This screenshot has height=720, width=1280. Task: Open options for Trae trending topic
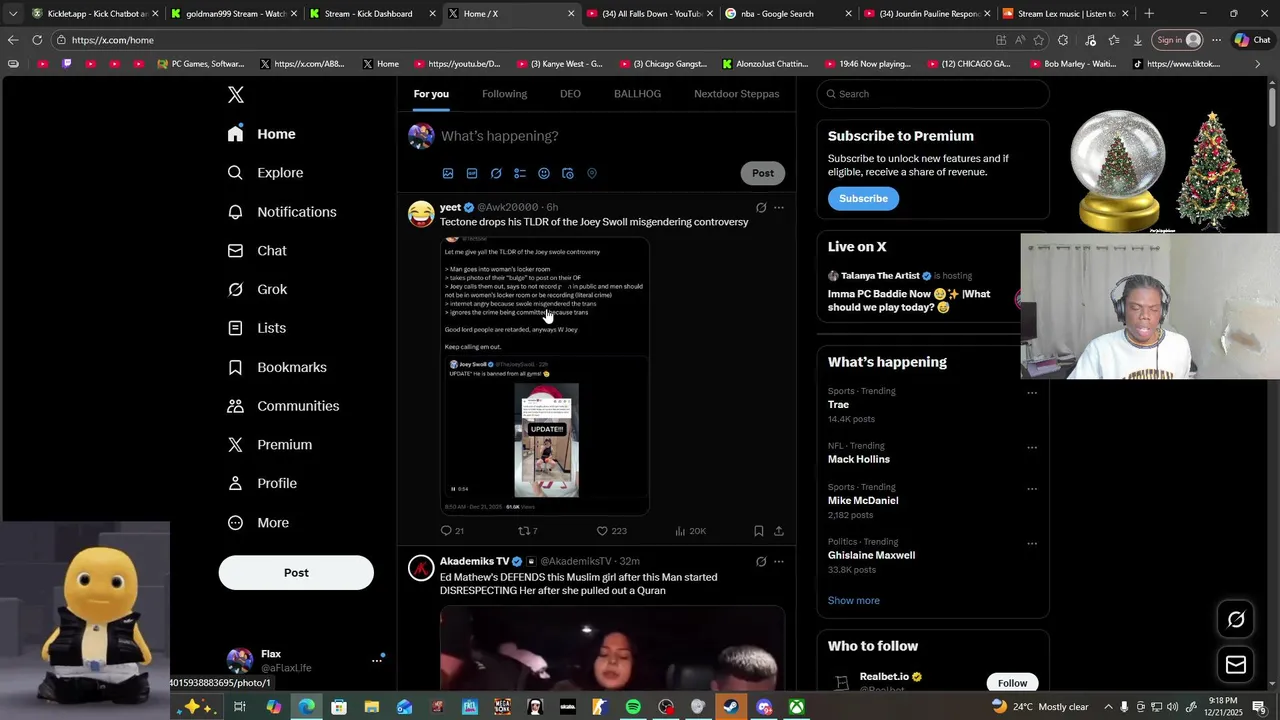tap(1032, 393)
